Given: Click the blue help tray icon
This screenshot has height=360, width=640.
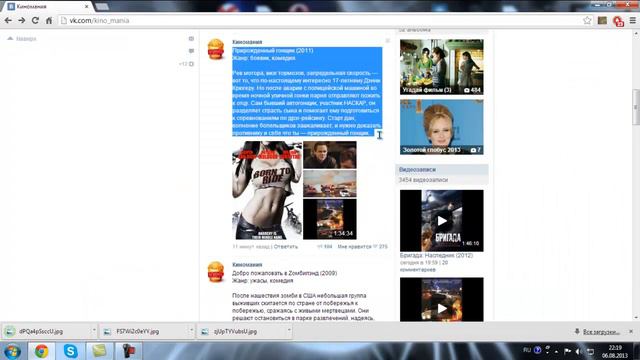Looking at the screenshot, I should 538,350.
